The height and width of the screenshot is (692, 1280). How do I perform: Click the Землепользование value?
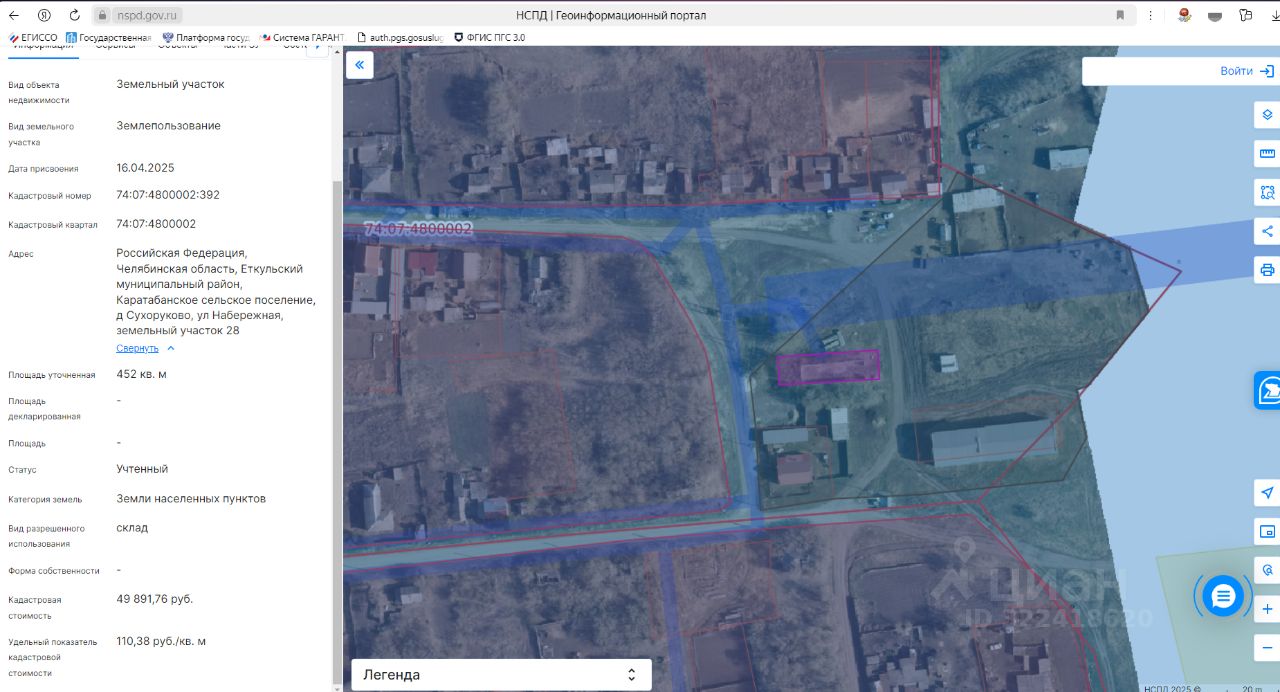[x=168, y=126]
